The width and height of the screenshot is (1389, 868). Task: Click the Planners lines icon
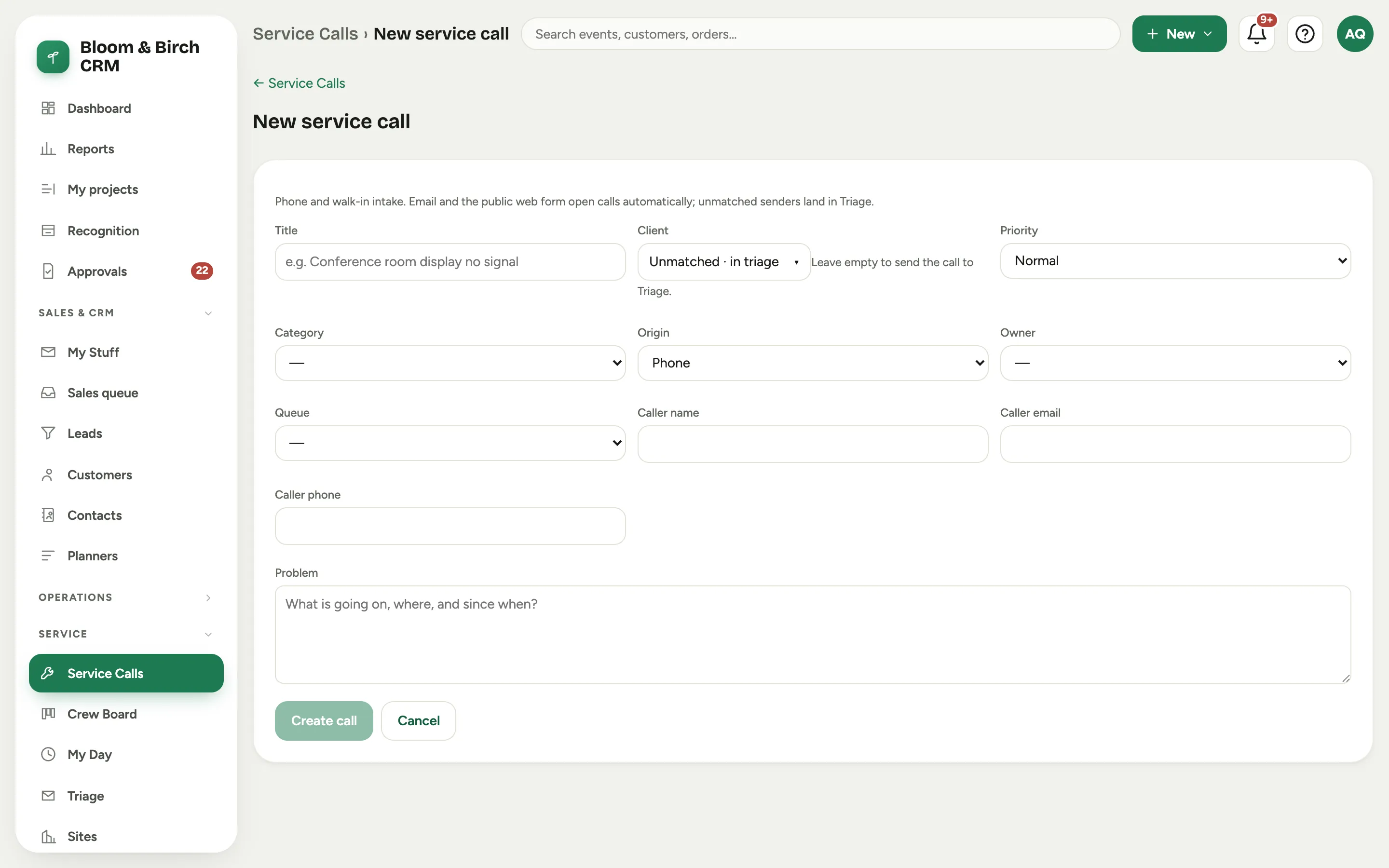(48, 556)
